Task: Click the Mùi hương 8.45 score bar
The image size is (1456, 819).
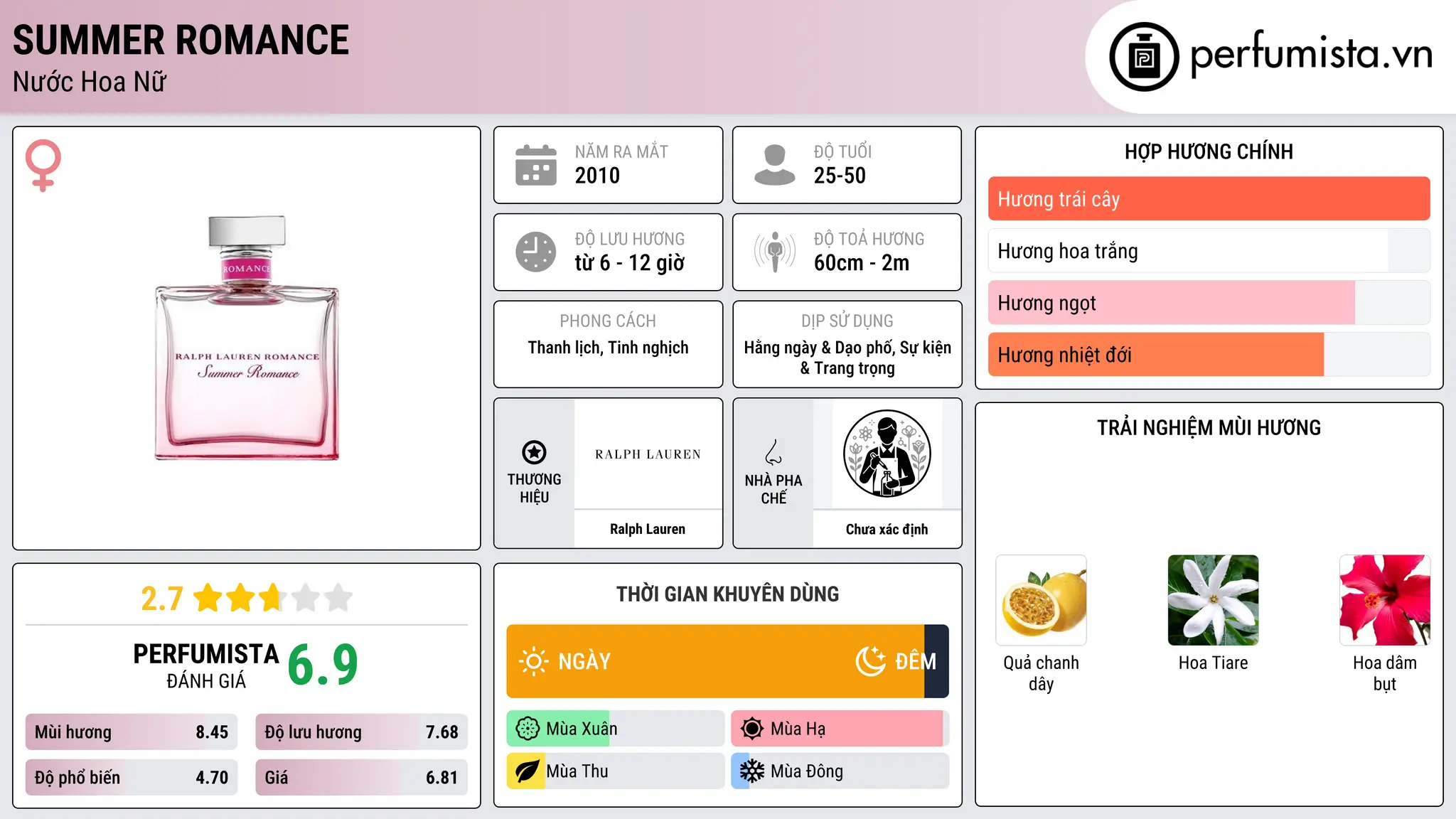Action: (x=132, y=732)
